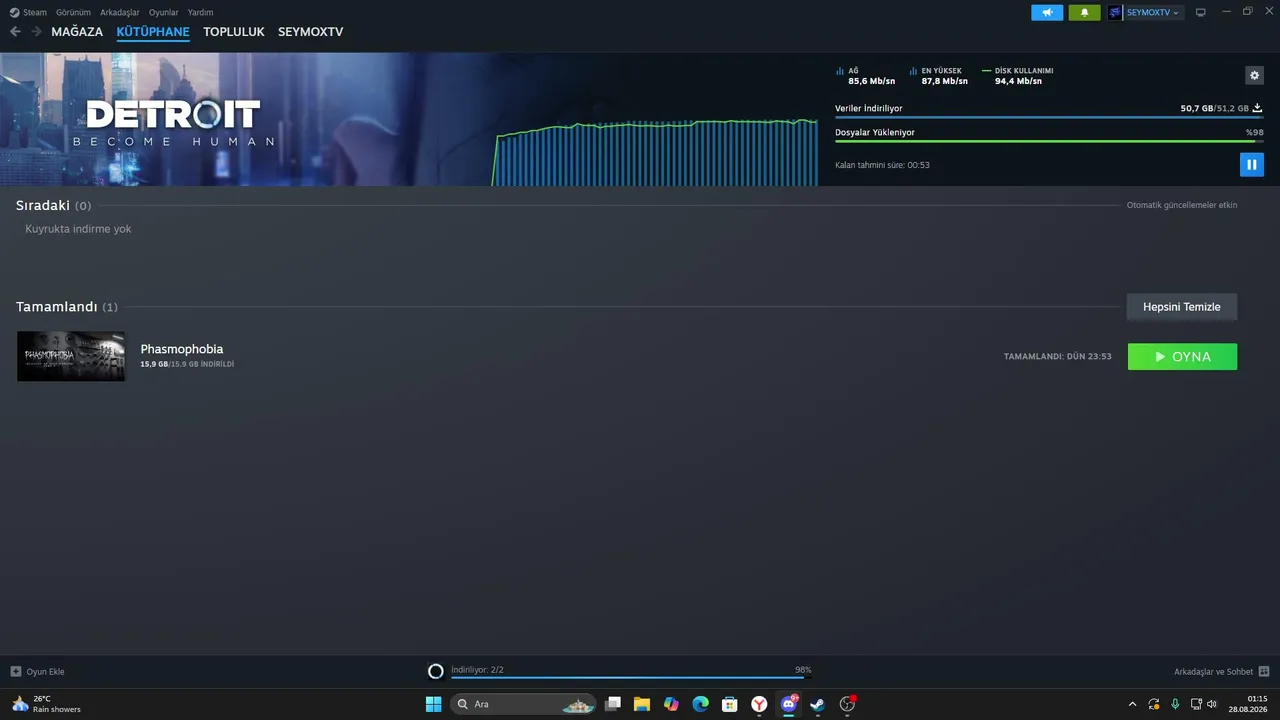Open the Windows Start menu

click(433, 704)
